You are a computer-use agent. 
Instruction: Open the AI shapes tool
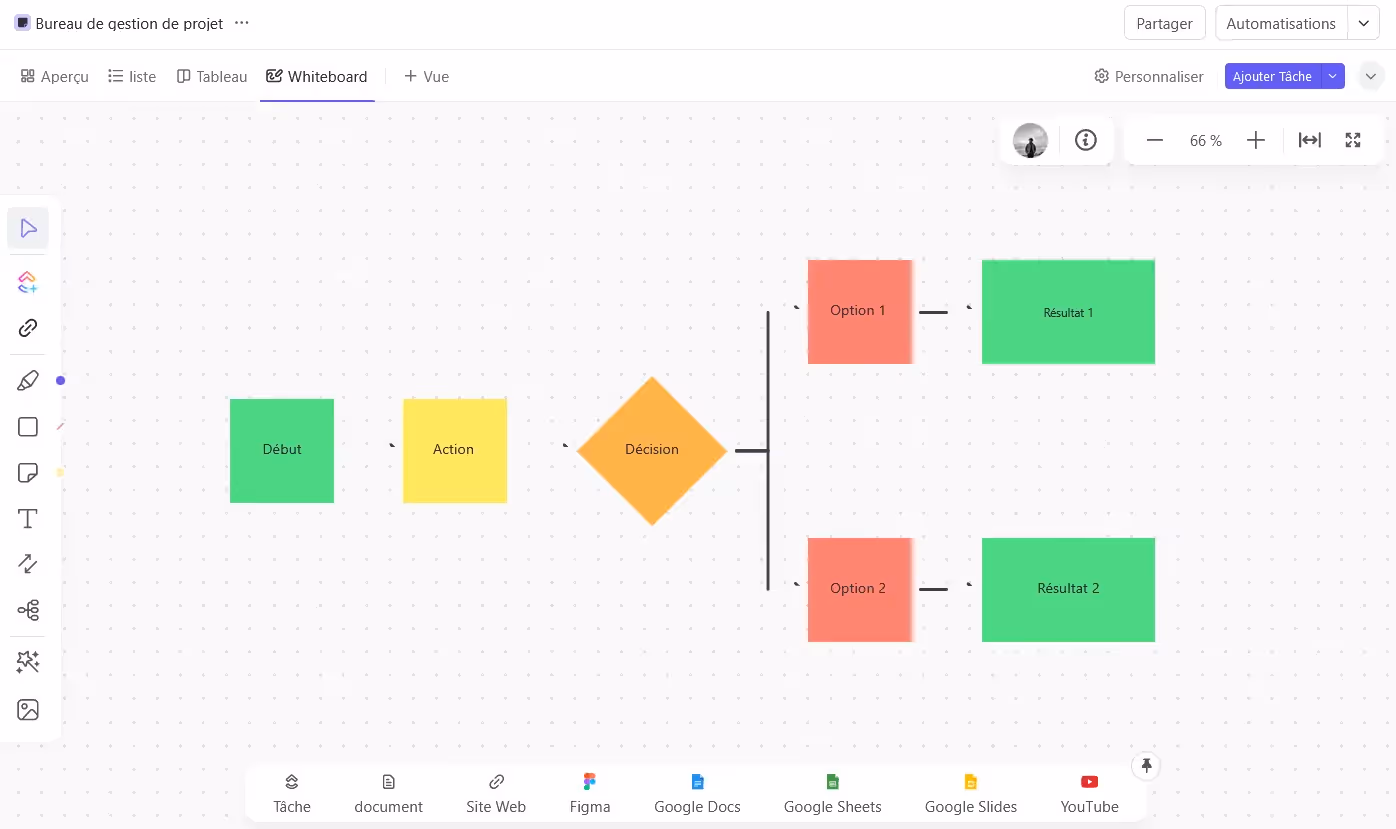click(x=28, y=281)
